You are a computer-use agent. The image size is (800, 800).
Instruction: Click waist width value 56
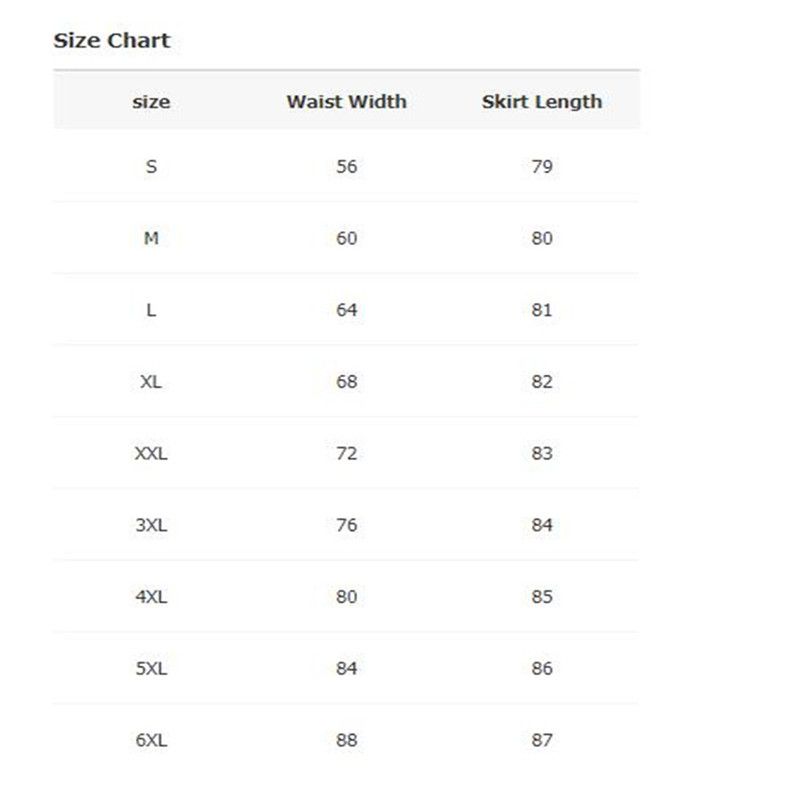coord(346,167)
